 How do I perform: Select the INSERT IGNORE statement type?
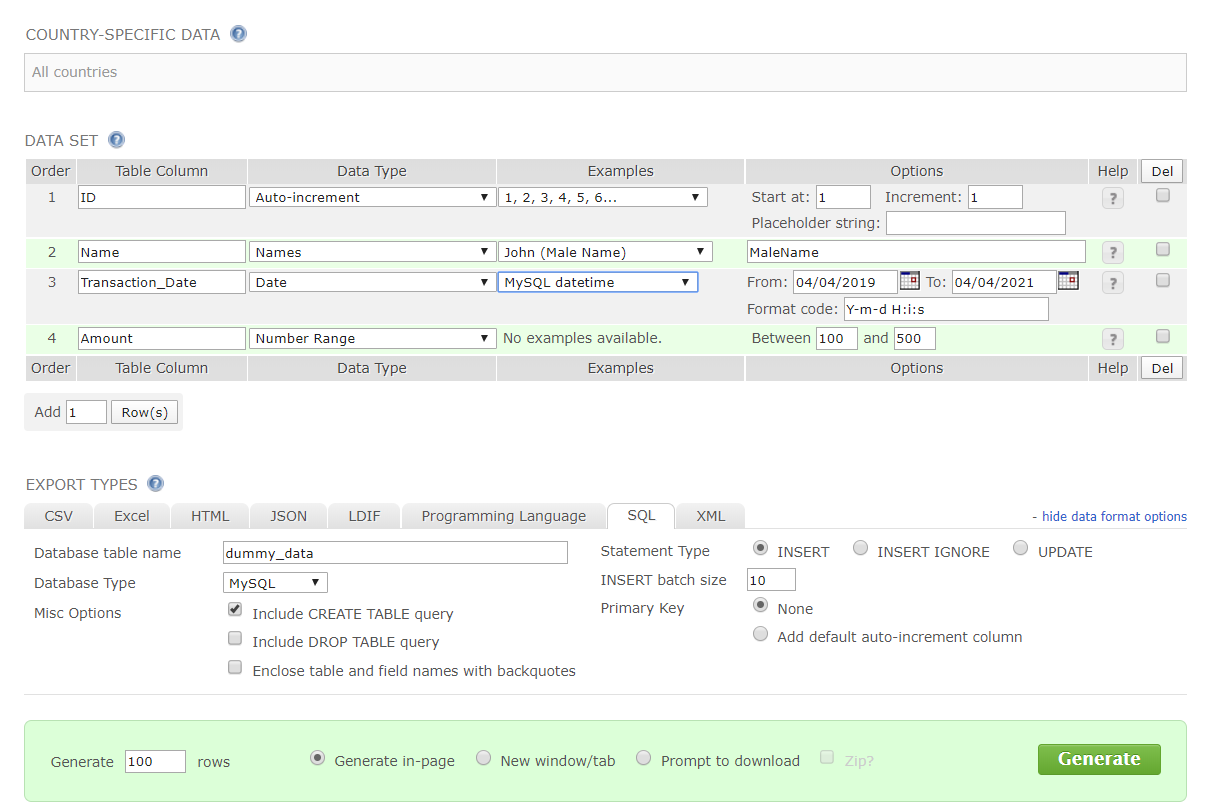point(860,548)
